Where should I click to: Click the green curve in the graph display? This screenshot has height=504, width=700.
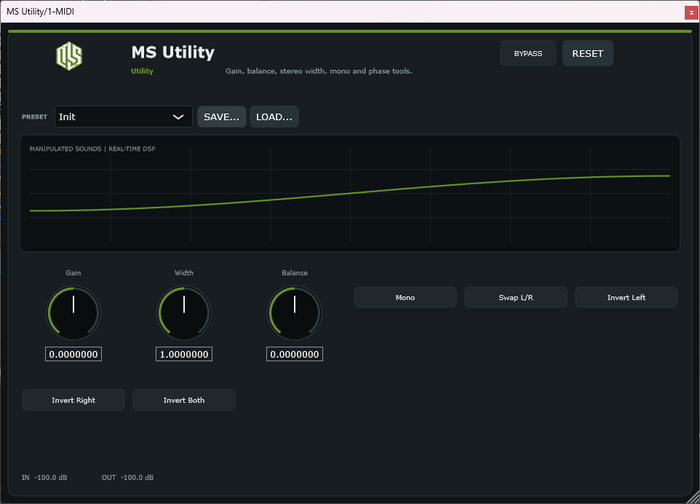coord(350,193)
